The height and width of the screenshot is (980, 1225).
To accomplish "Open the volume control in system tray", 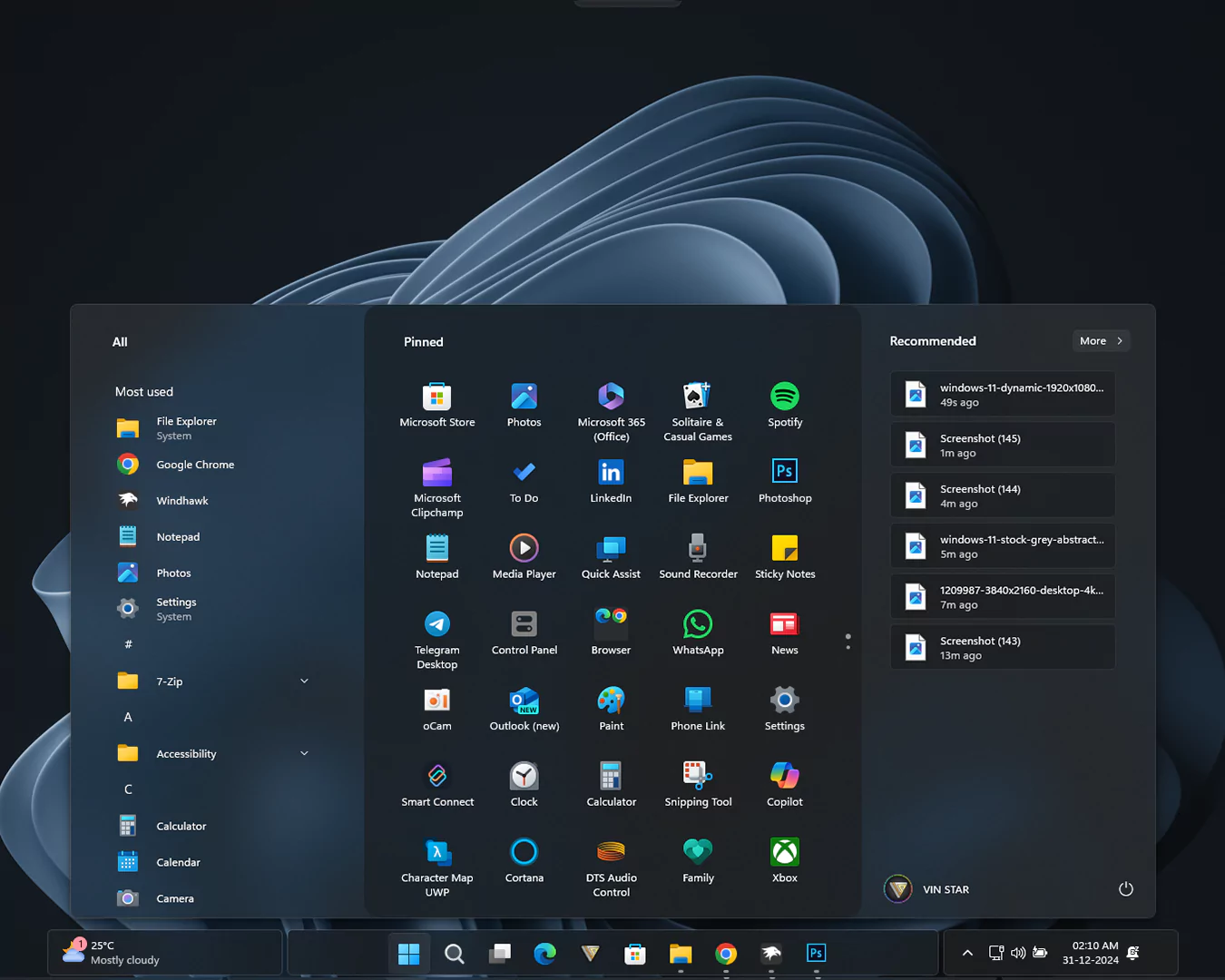I will click(1018, 953).
